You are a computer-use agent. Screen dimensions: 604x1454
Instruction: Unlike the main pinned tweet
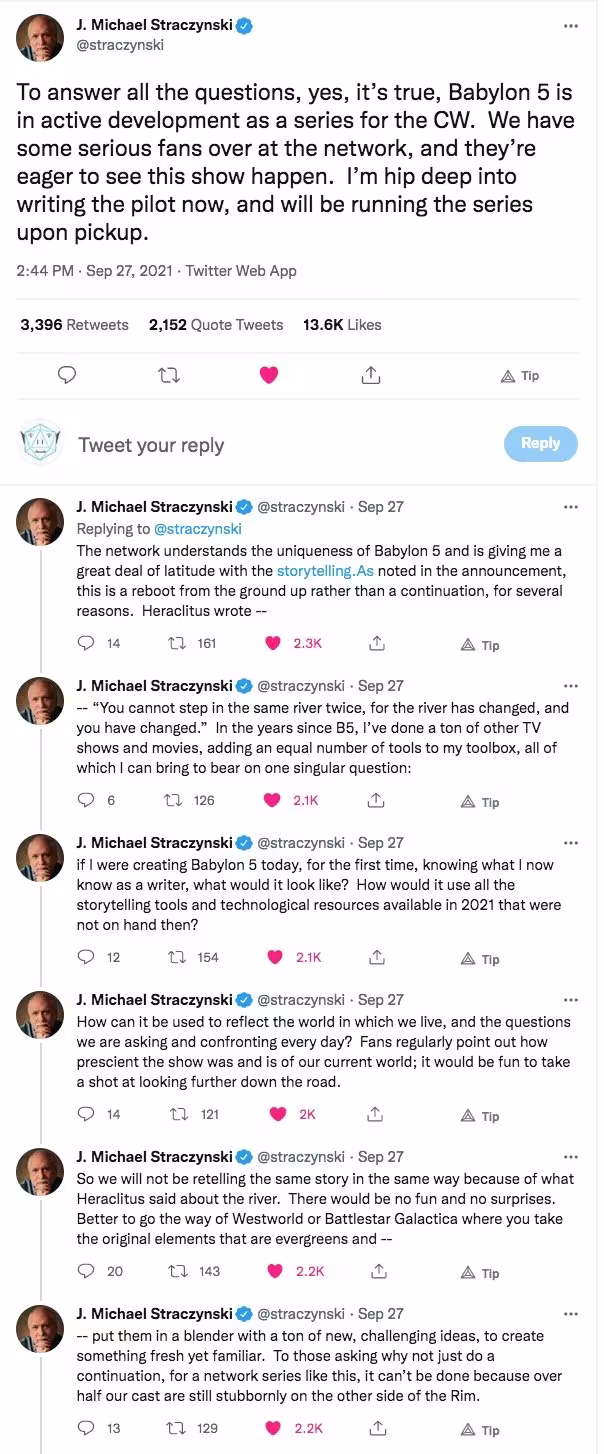(268, 374)
